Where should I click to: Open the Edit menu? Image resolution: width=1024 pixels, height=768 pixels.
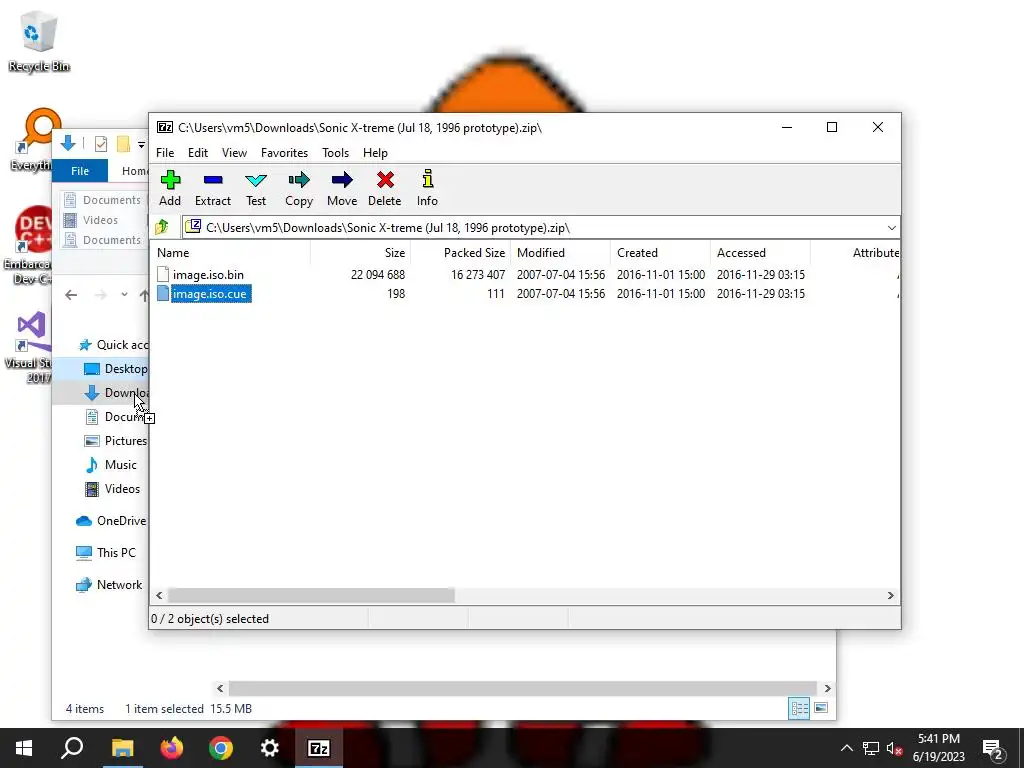coord(198,153)
